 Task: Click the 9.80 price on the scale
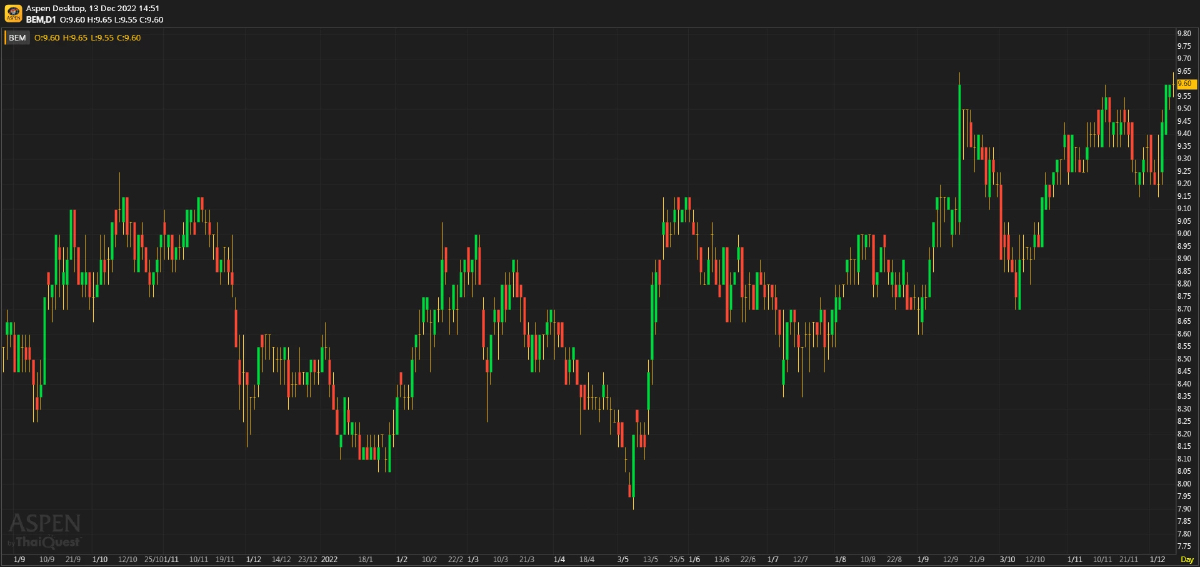[1184, 34]
